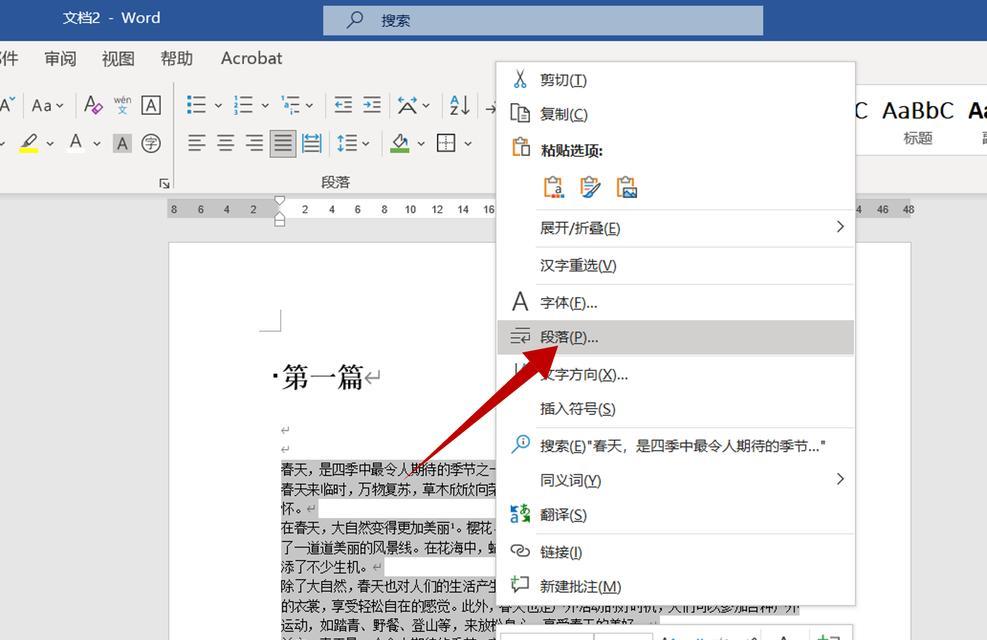The width and height of the screenshot is (987, 640).
Task: Open the shading color dropdown arrow
Action: coord(420,143)
